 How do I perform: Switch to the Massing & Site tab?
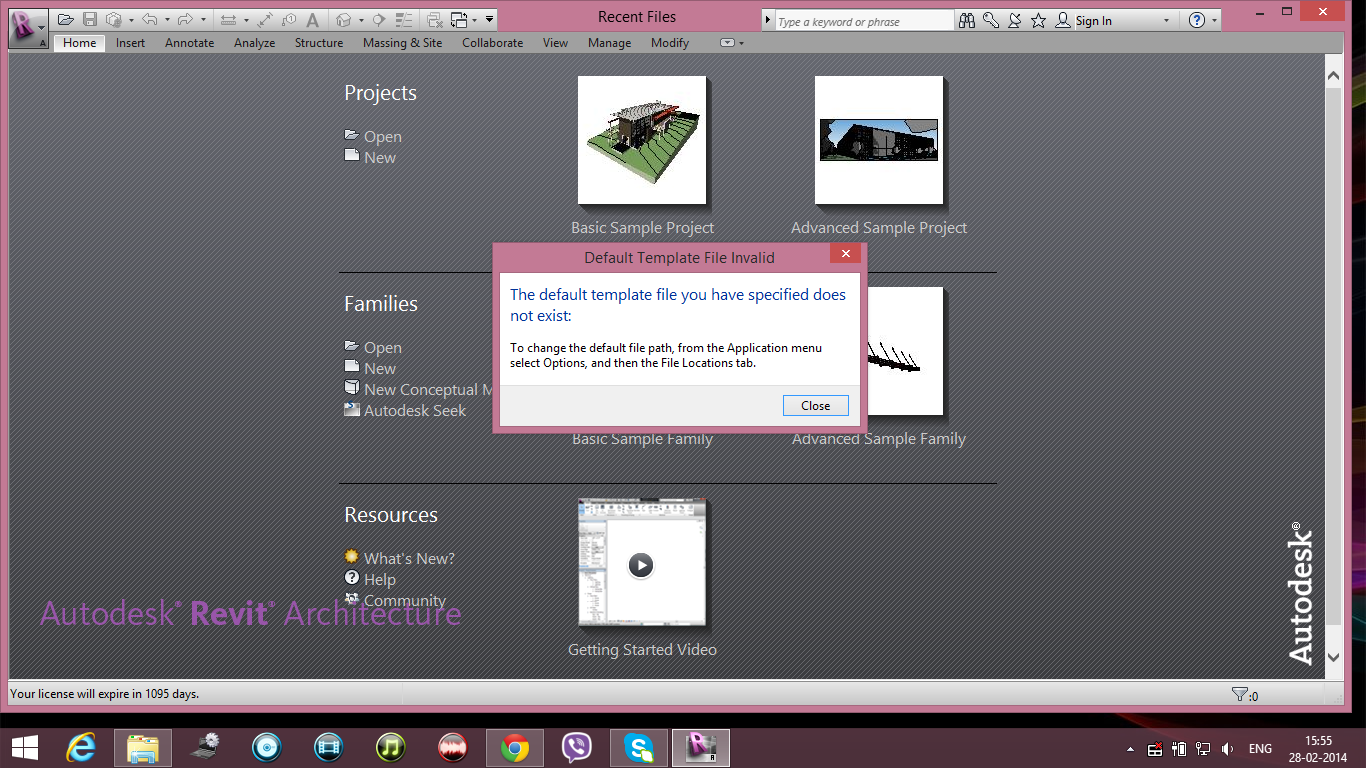tap(402, 43)
